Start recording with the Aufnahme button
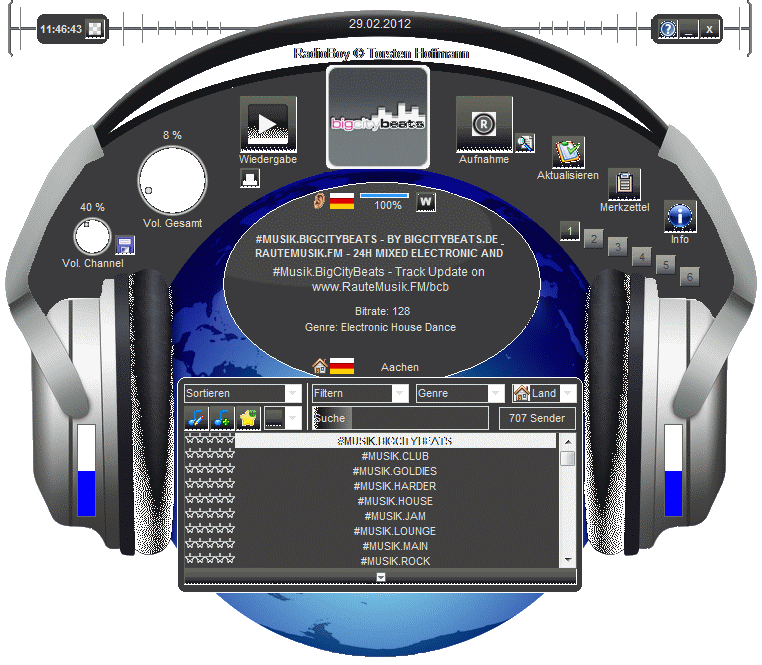 coord(484,124)
